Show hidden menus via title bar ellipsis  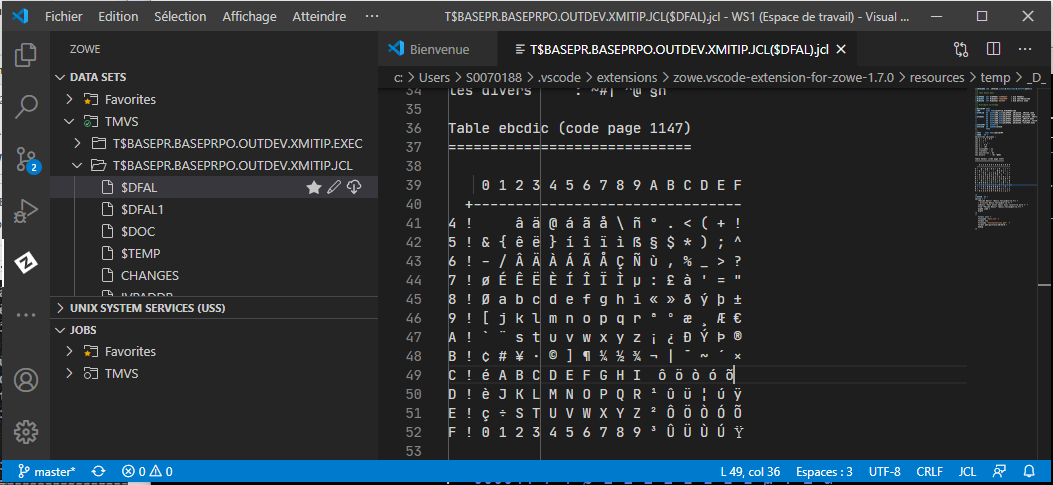[371, 16]
